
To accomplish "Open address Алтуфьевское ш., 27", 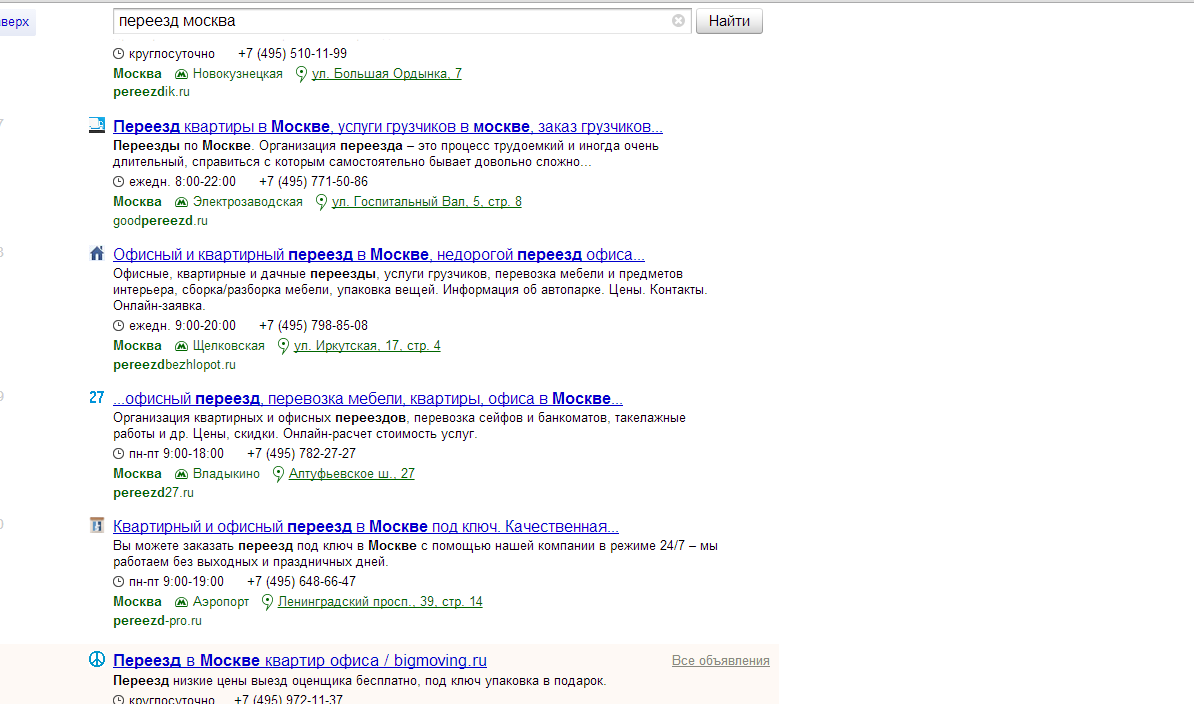I will click(352, 473).
